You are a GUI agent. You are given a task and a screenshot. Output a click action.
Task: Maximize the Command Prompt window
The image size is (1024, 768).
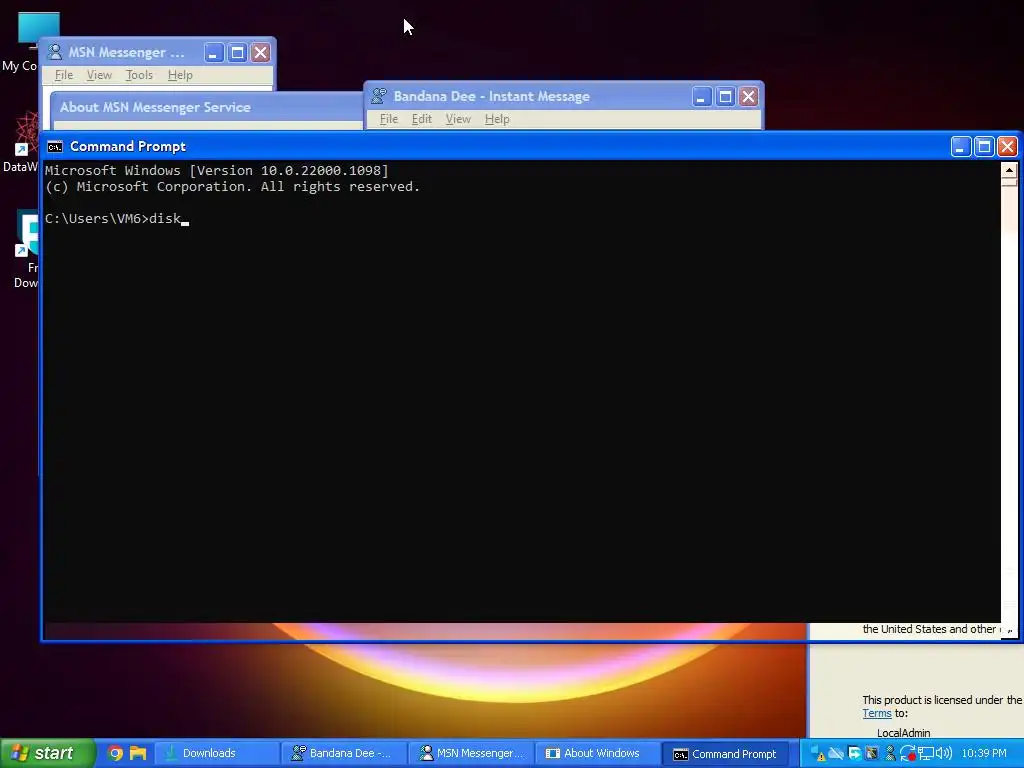coord(984,146)
